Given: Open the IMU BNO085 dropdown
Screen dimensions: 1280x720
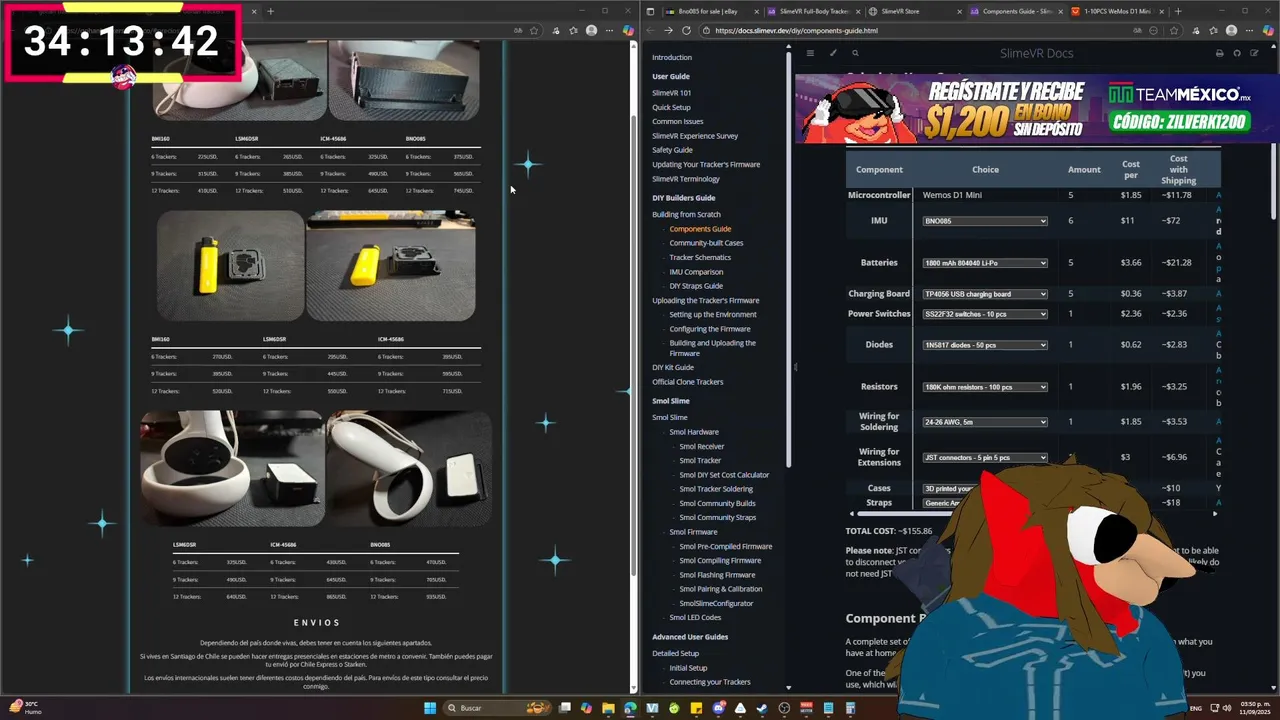Looking at the screenshot, I should (985, 221).
